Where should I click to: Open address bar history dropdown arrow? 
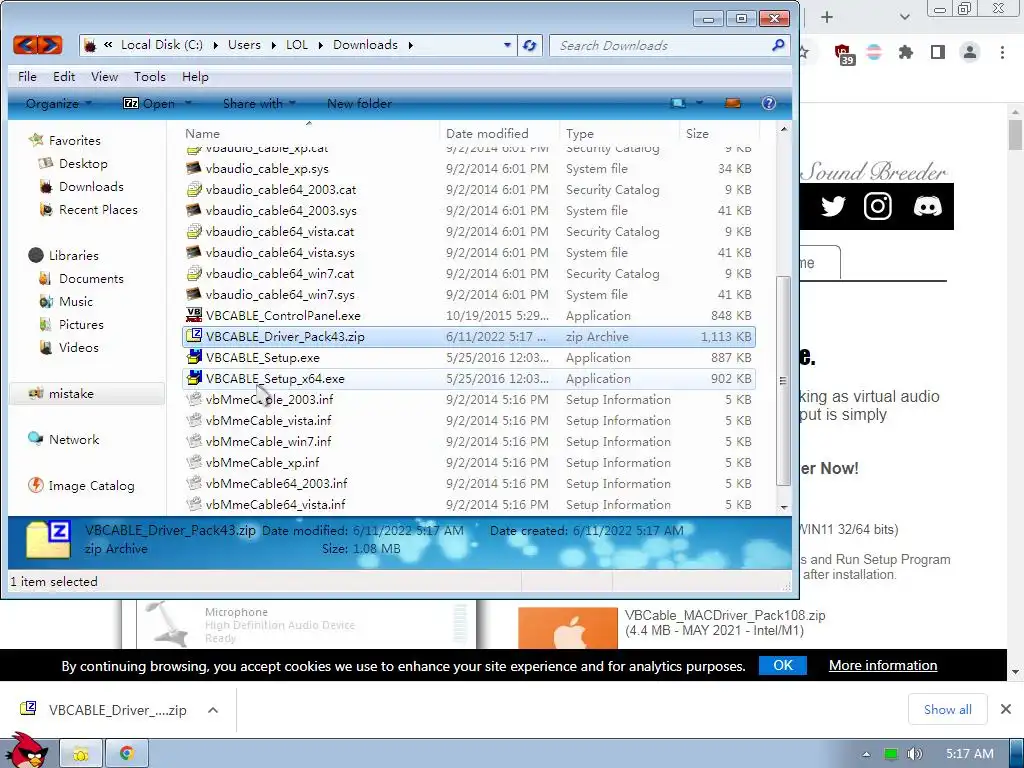[507, 45]
